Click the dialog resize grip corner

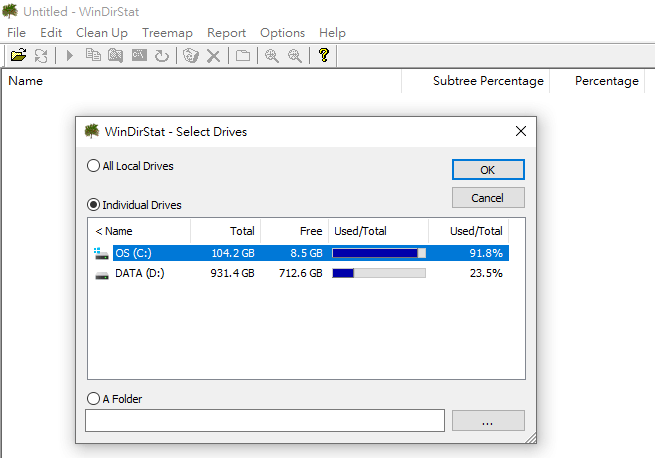[531, 438]
